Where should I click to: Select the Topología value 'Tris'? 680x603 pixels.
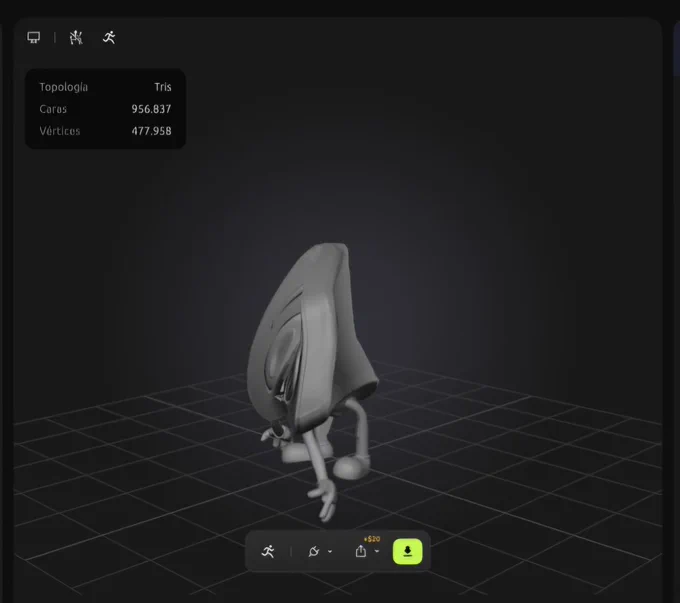[x=163, y=87]
